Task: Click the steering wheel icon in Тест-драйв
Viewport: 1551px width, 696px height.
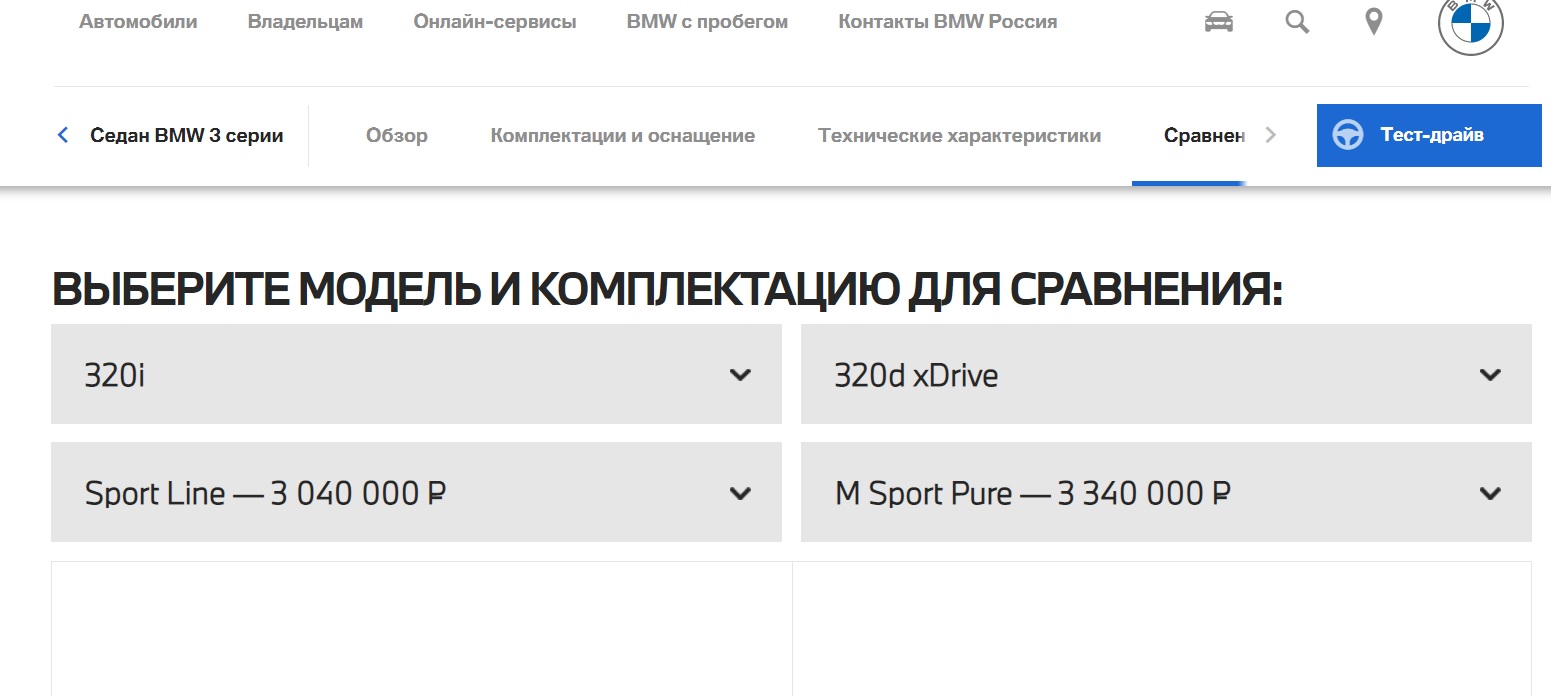Action: pos(1348,135)
